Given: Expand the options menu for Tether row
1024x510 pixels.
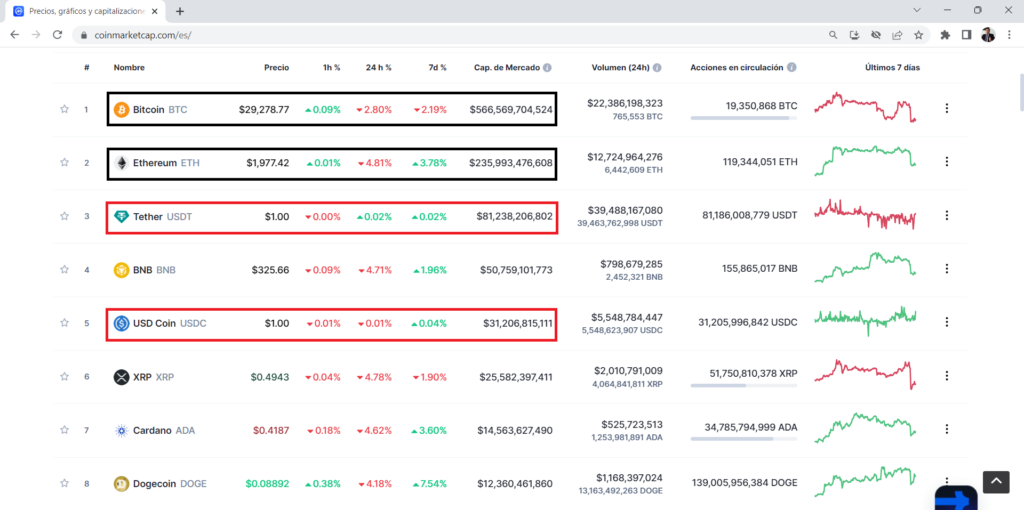Looking at the screenshot, I should 947,216.
